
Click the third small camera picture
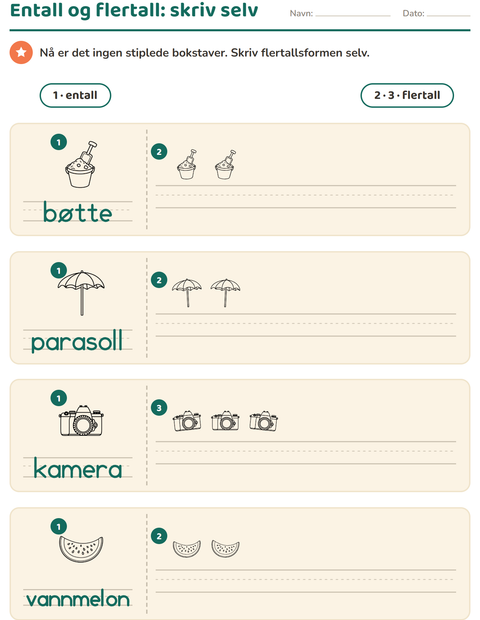[x=264, y=421]
